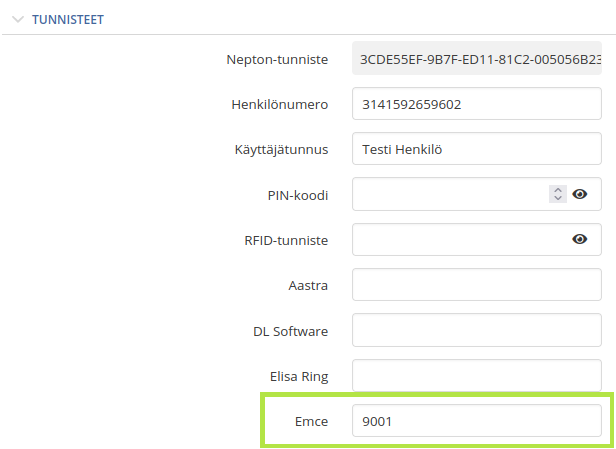Reveal RFID-tunniste with eye icon

[x=579, y=239]
